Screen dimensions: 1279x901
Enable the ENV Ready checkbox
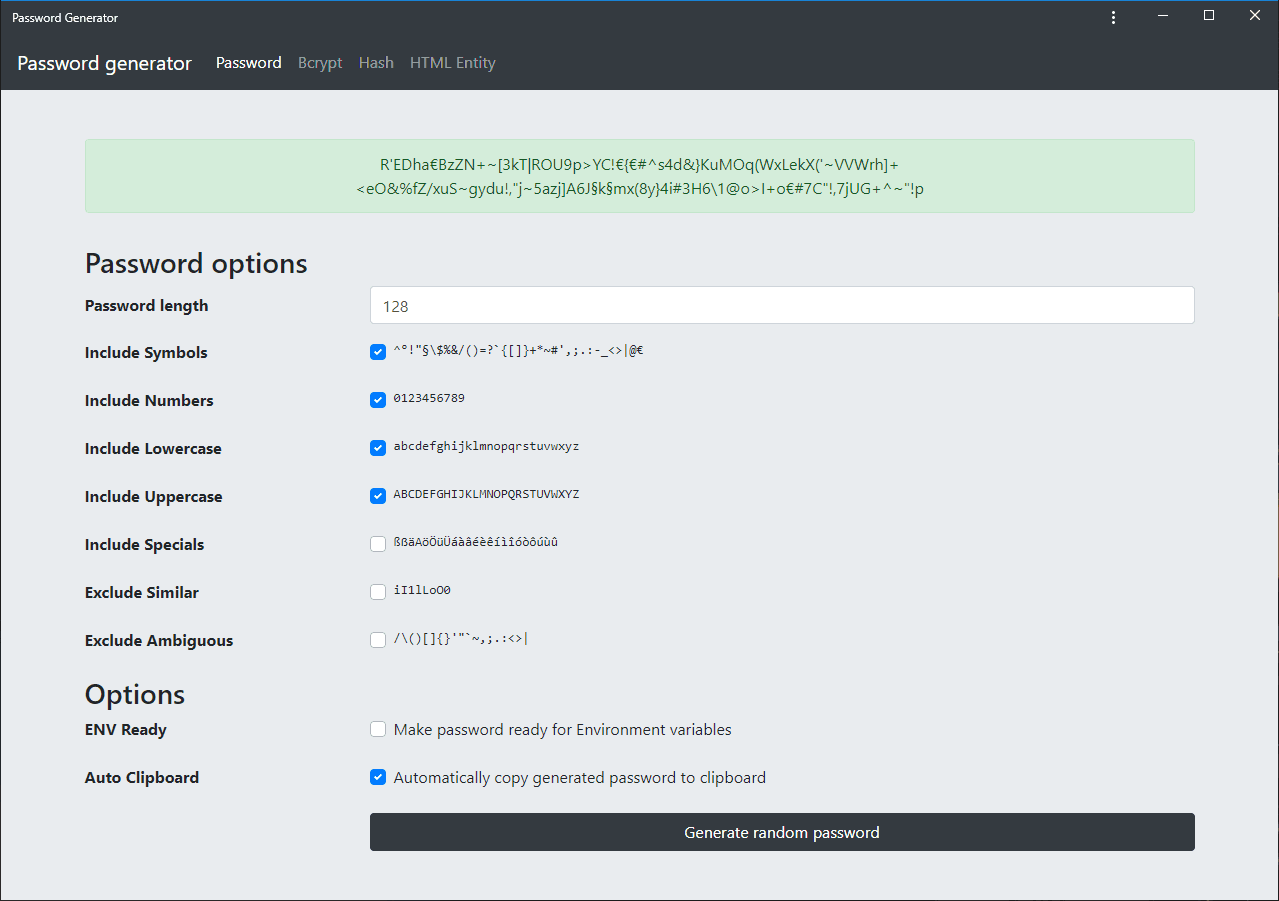(x=378, y=730)
